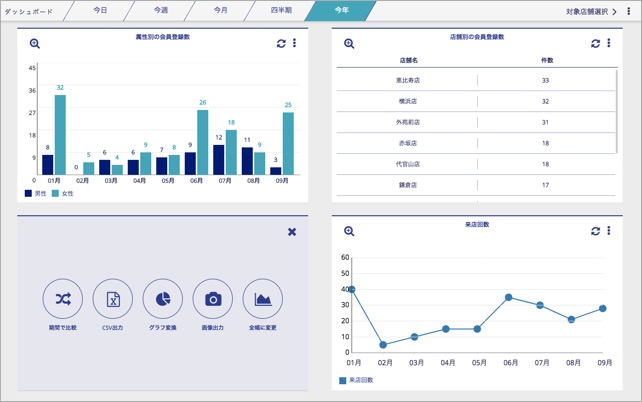The image size is (642, 402).
Task: Expand the 対象店舗選択 store selector
Action: tap(591, 12)
